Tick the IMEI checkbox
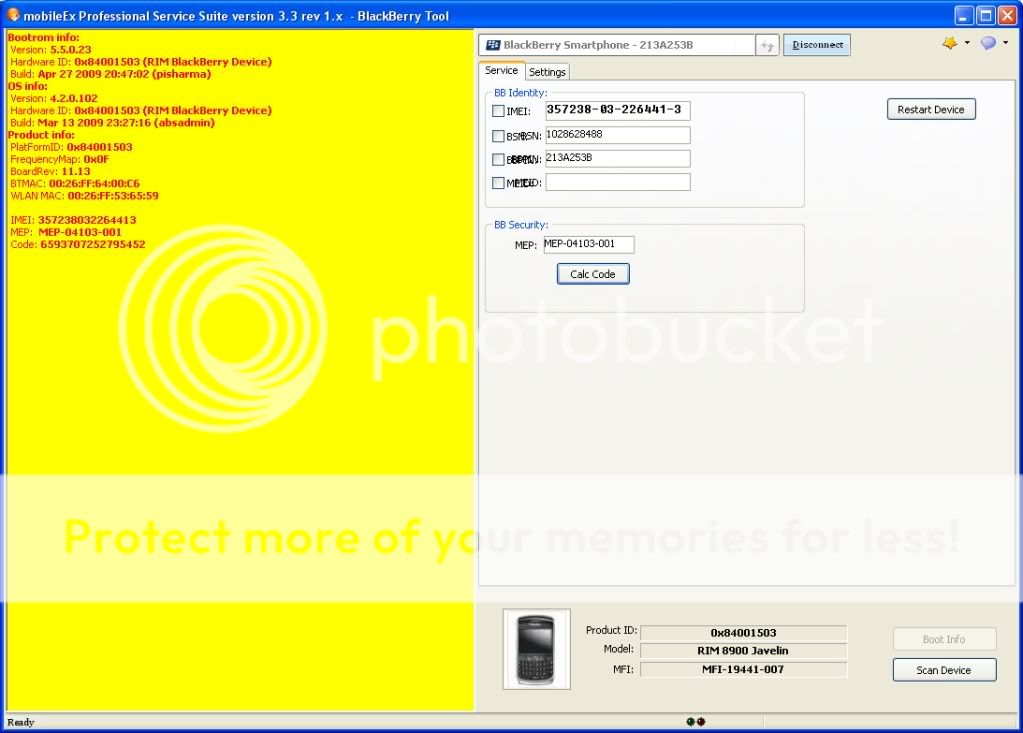The image size is (1023, 733). 498,111
